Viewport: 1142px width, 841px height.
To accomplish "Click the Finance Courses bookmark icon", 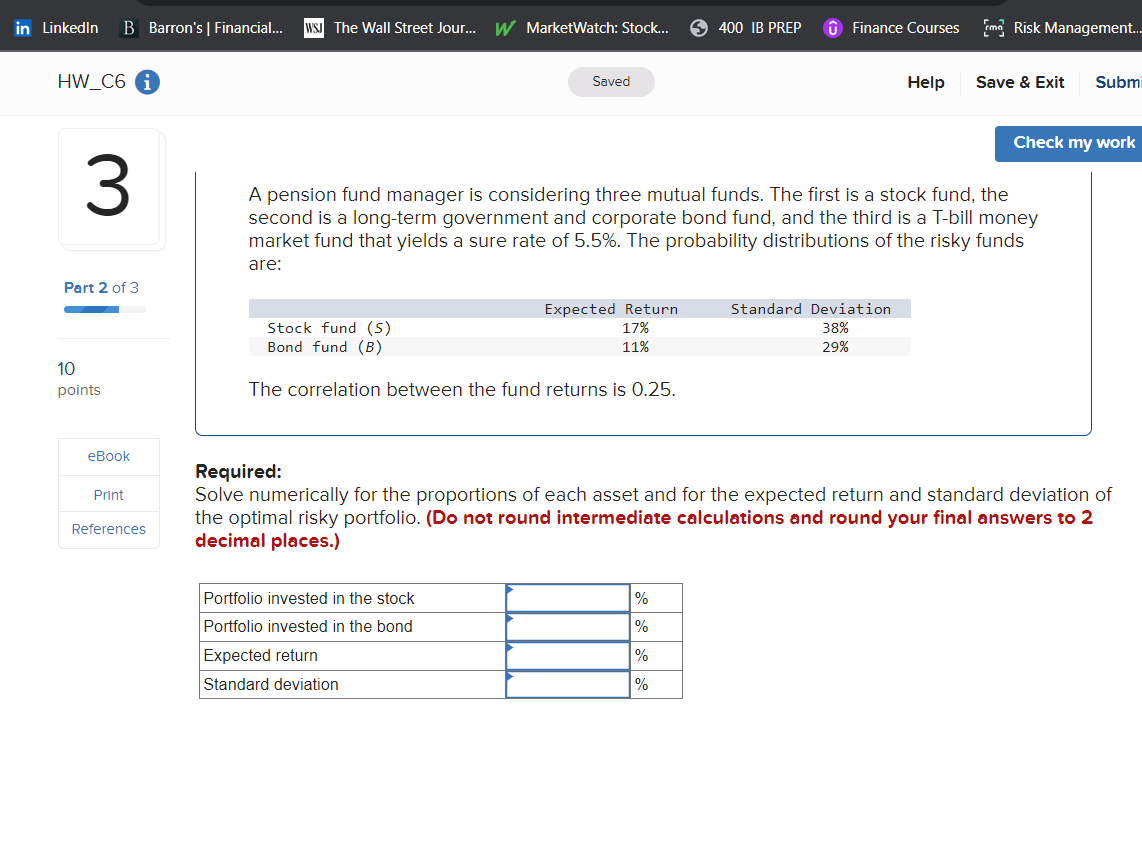I will pos(832,27).
